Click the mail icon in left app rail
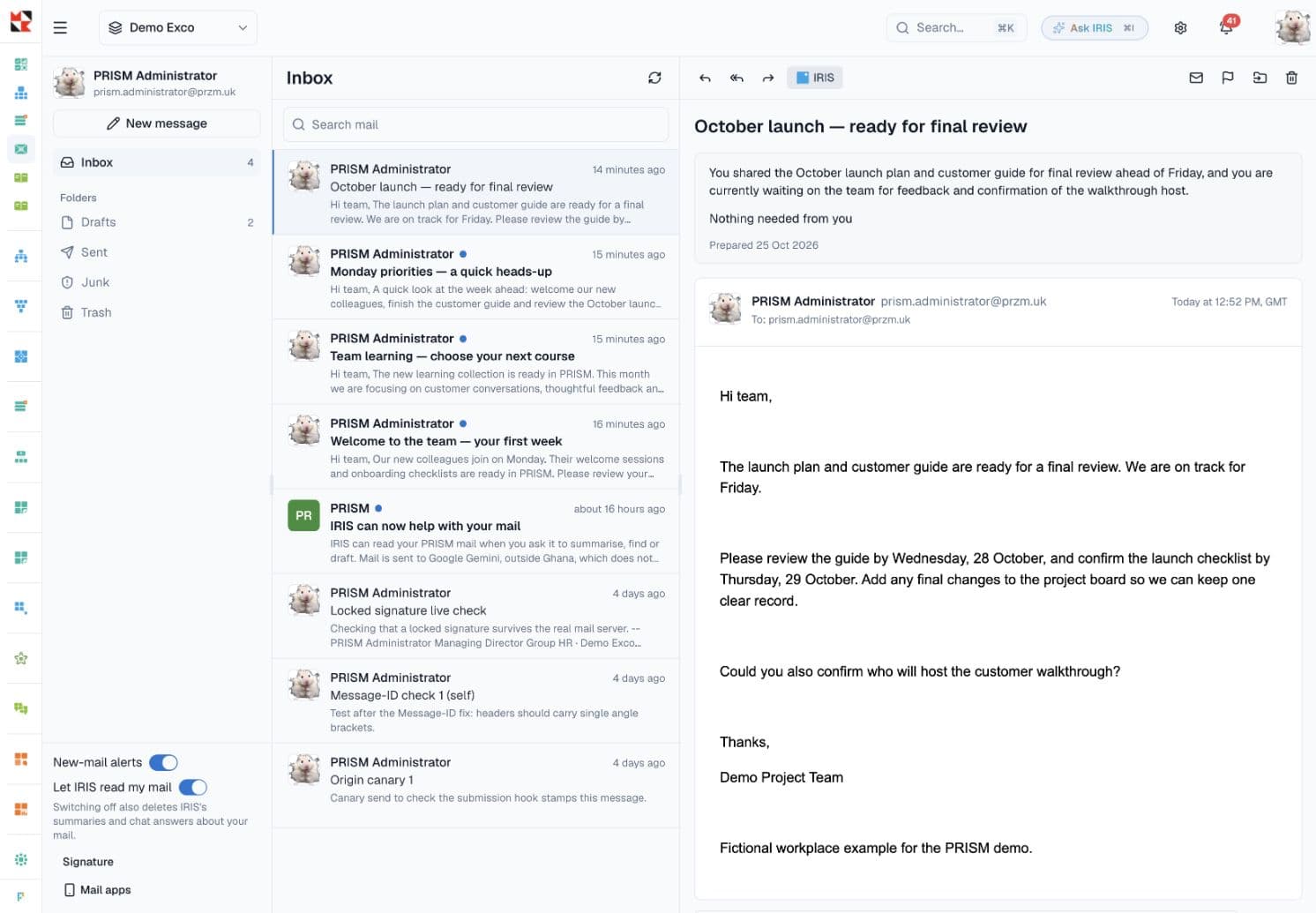The height and width of the screenshot is (913, 1316). point(20,148)
